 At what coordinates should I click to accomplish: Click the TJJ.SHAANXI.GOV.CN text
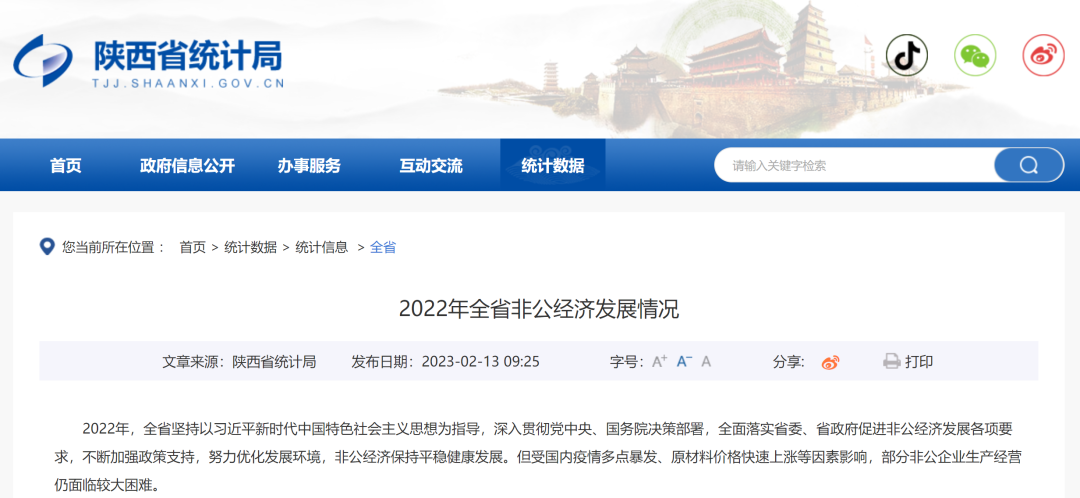188,83
